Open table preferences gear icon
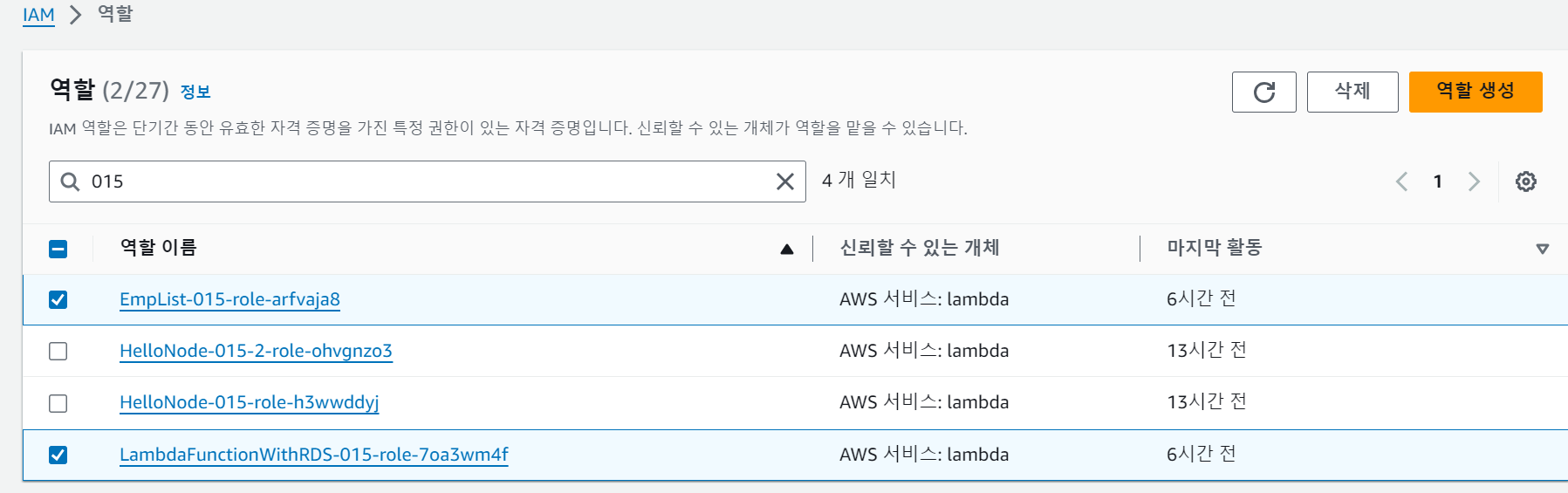1568x493 pixels. [1525, 181]
